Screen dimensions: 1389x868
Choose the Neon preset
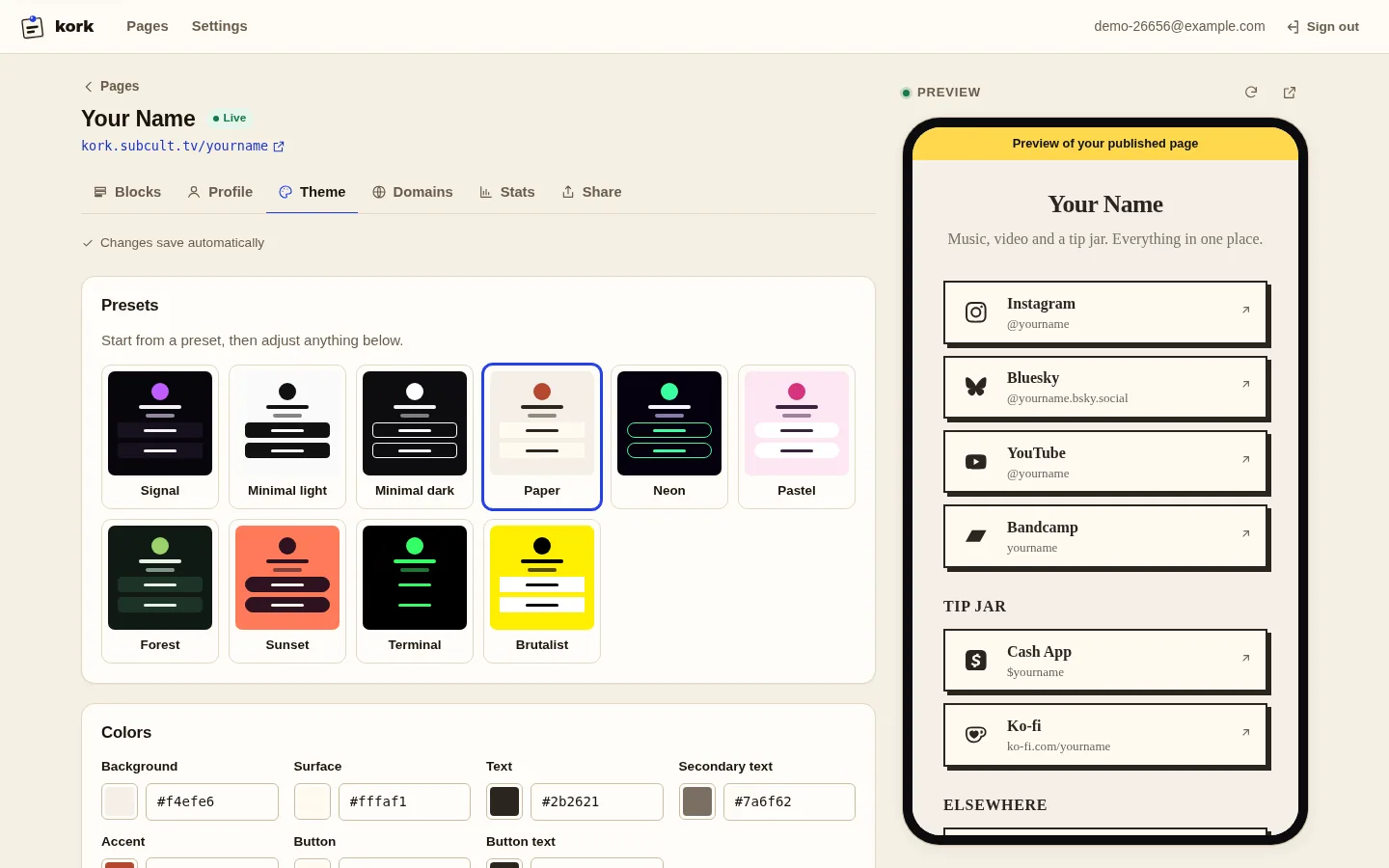pos(669,437)
